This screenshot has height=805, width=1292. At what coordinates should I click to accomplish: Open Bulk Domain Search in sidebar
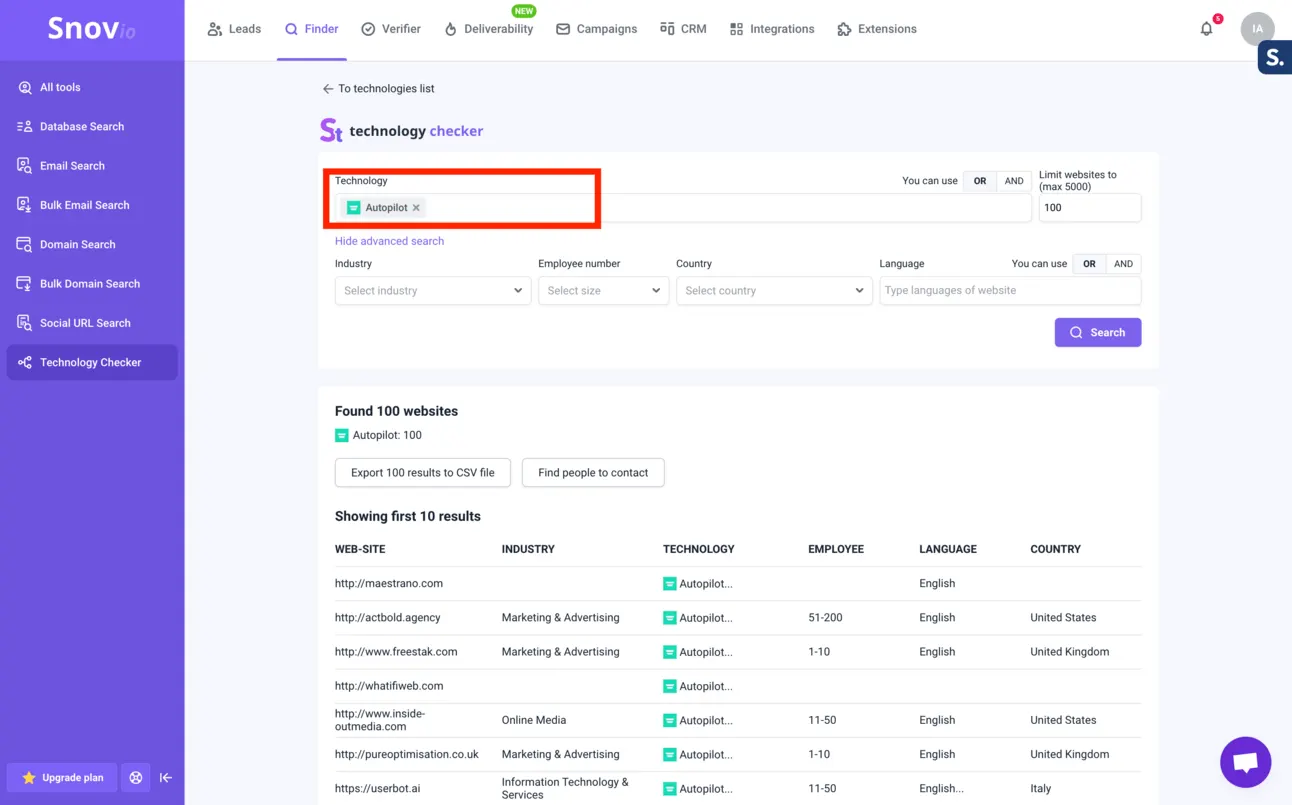[x=92, y=284]
